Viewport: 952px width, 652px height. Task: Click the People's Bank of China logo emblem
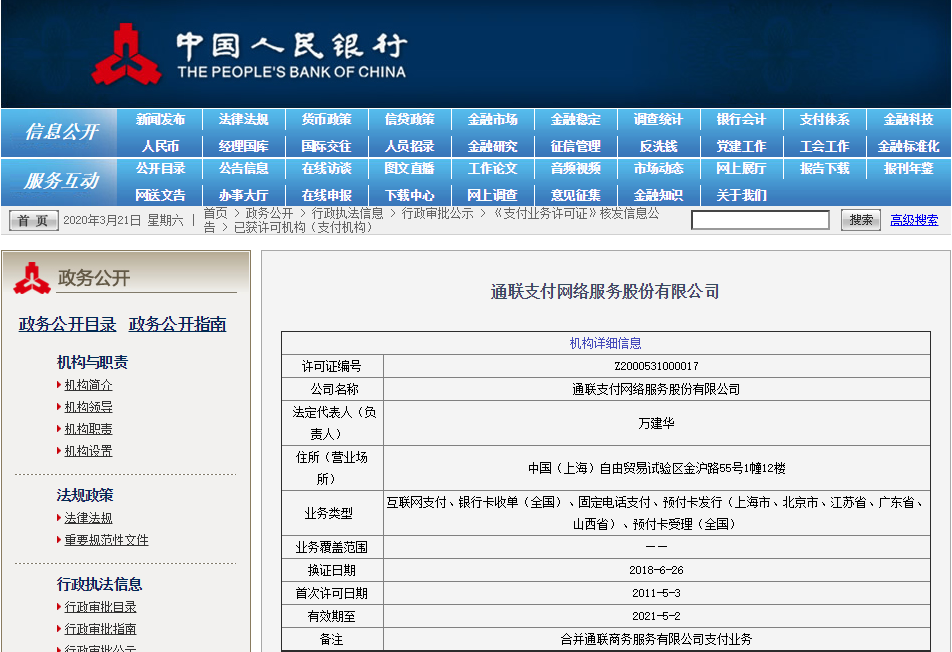[x=126, y=55]
